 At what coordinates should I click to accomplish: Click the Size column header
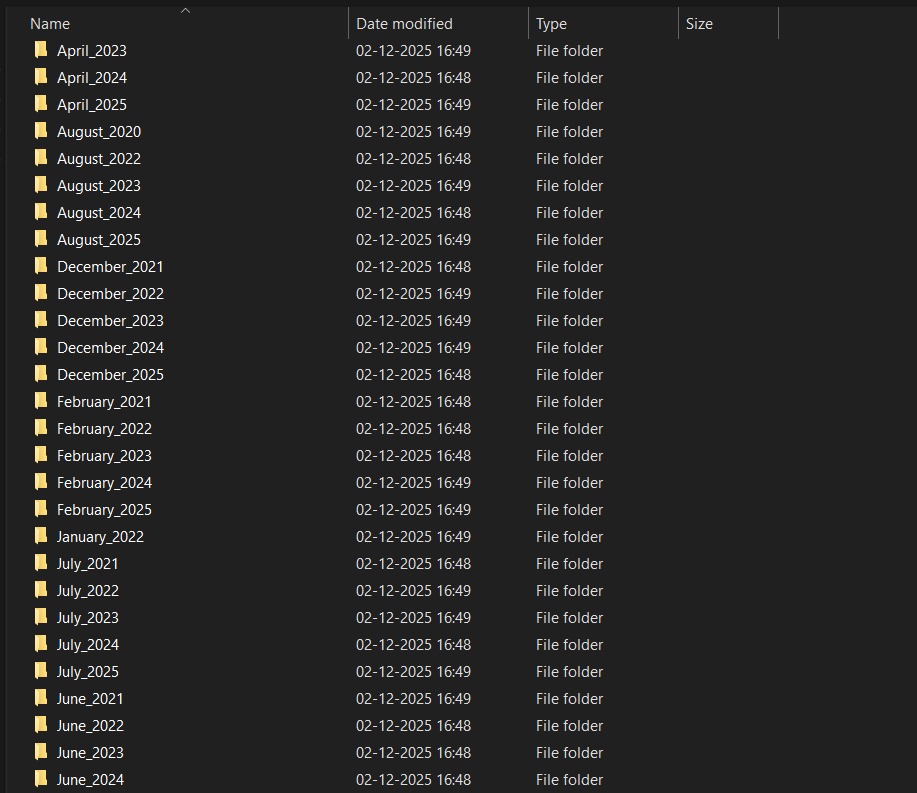tap(699, 24)
